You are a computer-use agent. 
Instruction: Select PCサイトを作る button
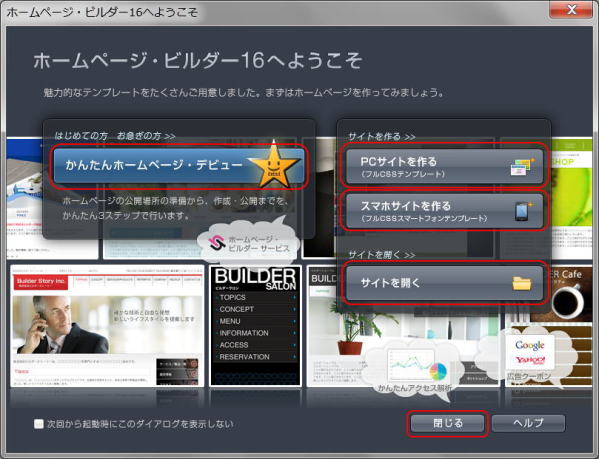444,166
